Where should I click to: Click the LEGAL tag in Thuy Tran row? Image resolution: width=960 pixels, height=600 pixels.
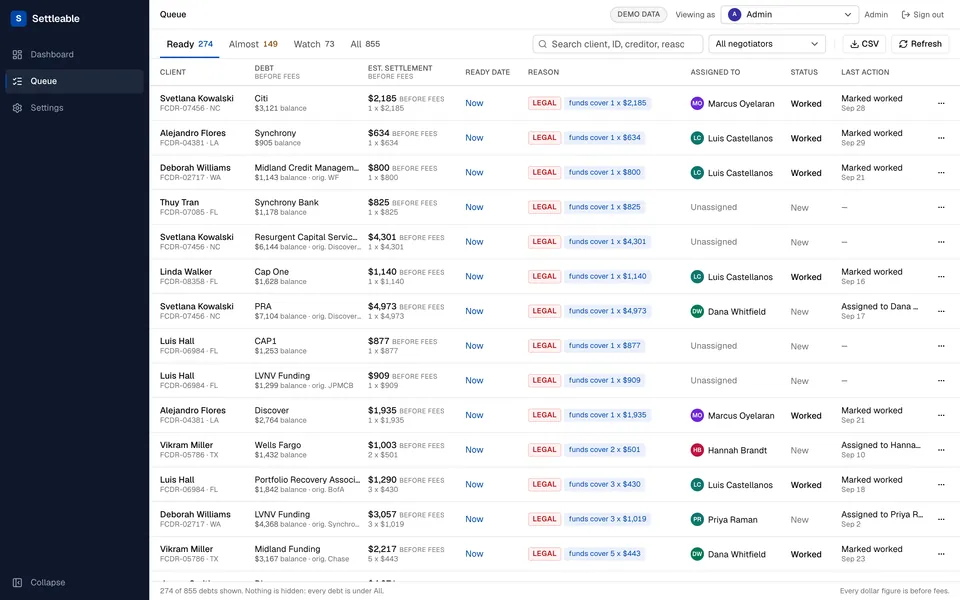pyautogui.click(x=544, y=207)
